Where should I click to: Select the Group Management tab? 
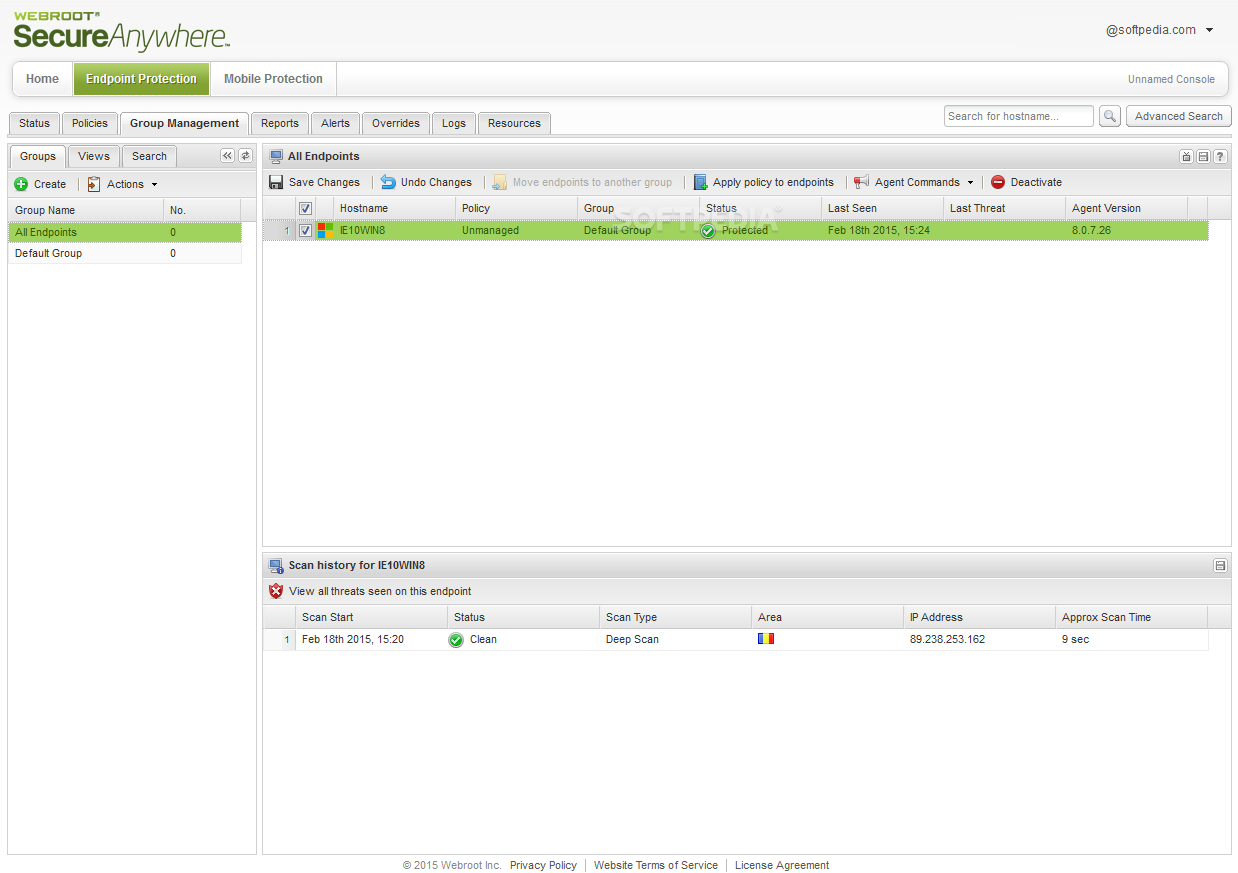tap(185, 123)
